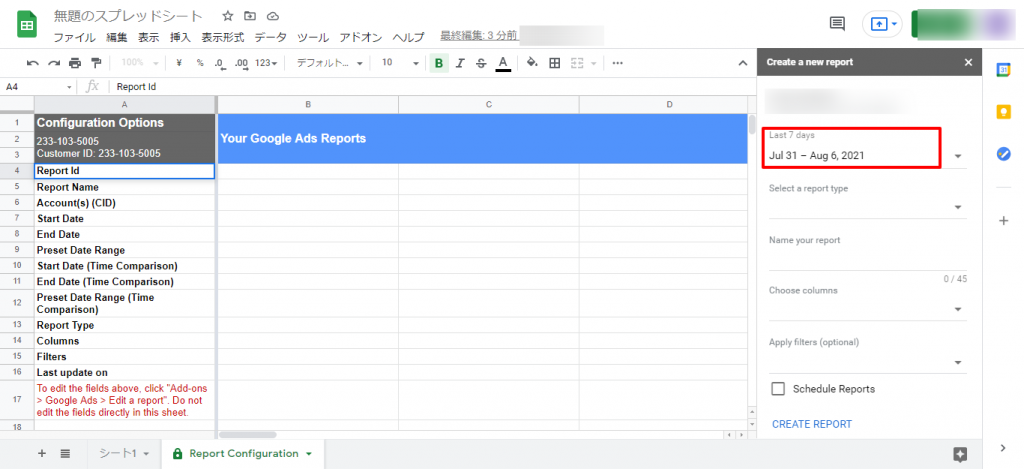Image resolution: width=1024 pixels, height=469 pixels.
Task: Open Report Configuration tab menu
Action: pos(309,453)
